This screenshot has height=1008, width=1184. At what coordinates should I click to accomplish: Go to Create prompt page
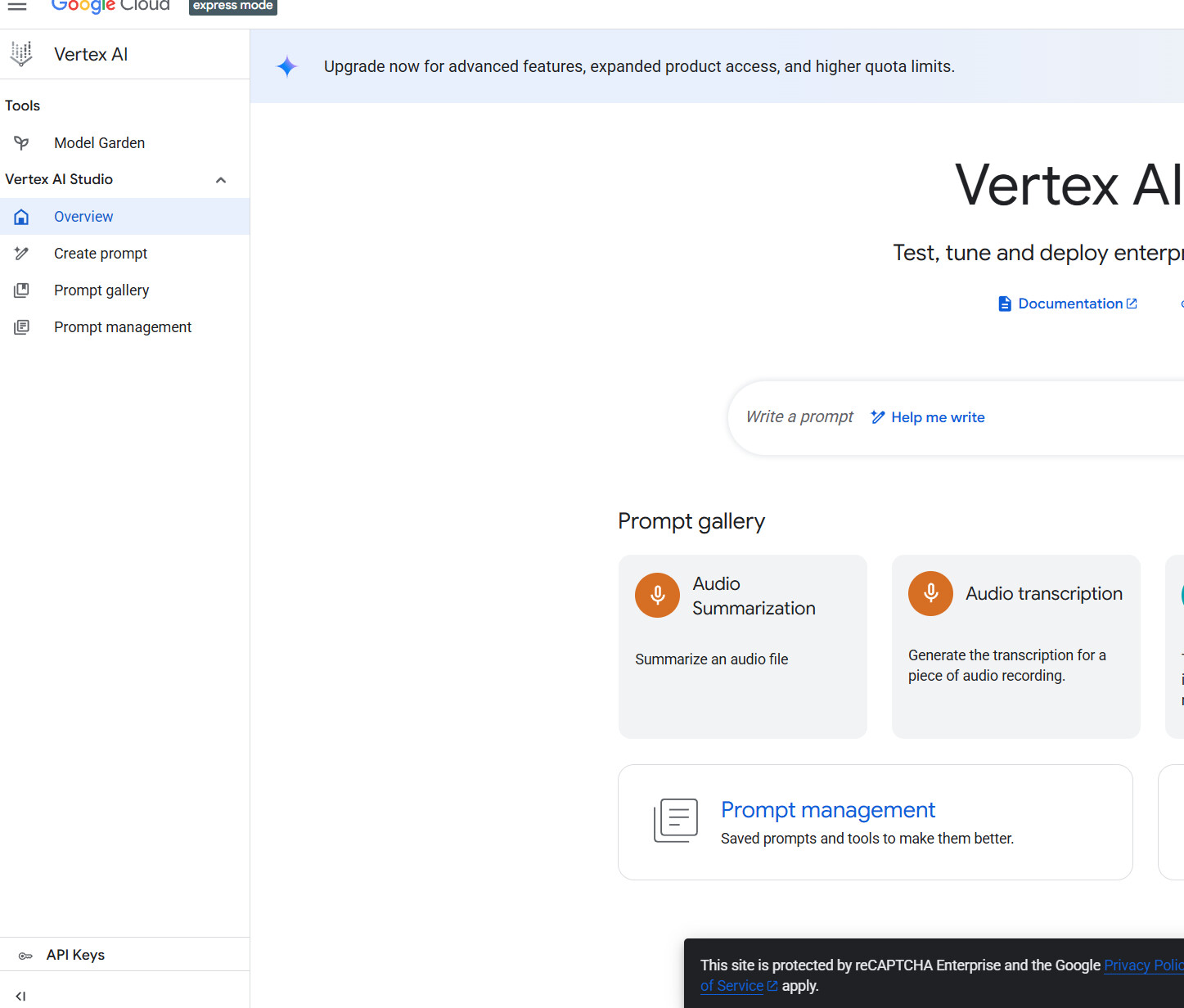coord(101,254)
